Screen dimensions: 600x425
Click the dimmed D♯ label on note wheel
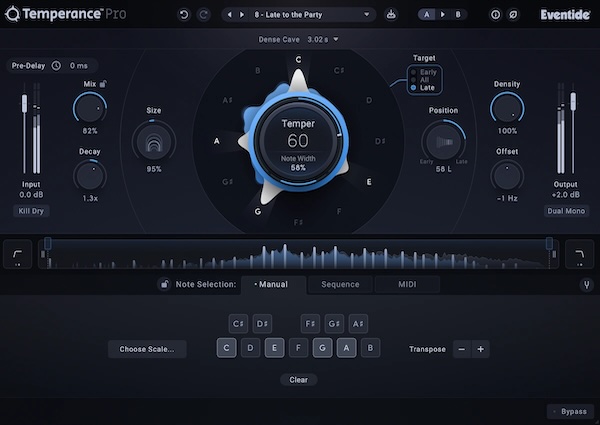[380, 141]
